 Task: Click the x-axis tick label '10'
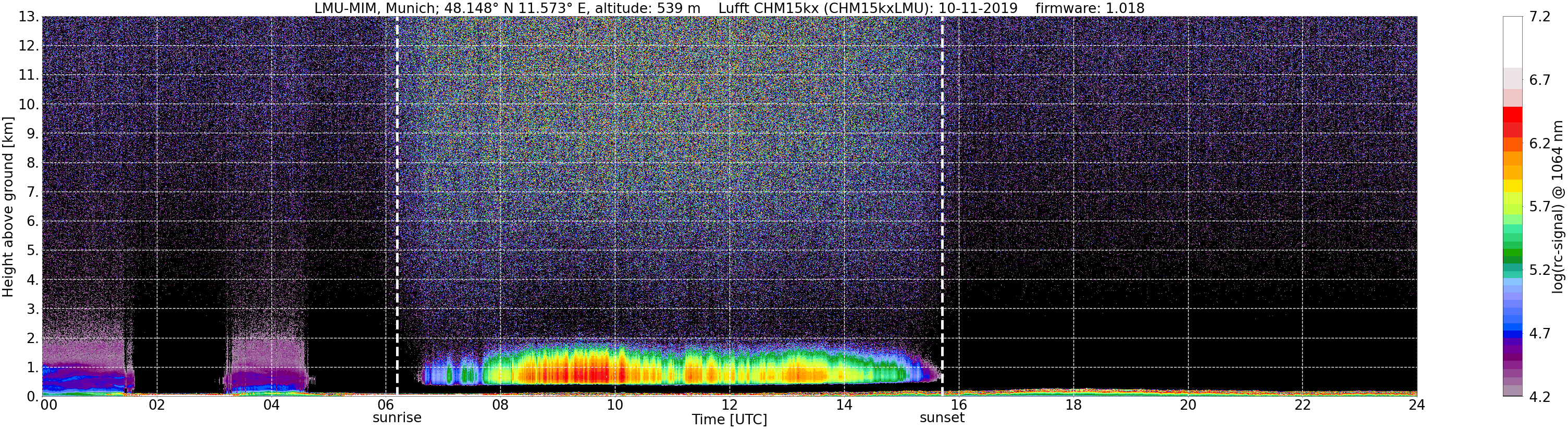click(x=615, y=405)
